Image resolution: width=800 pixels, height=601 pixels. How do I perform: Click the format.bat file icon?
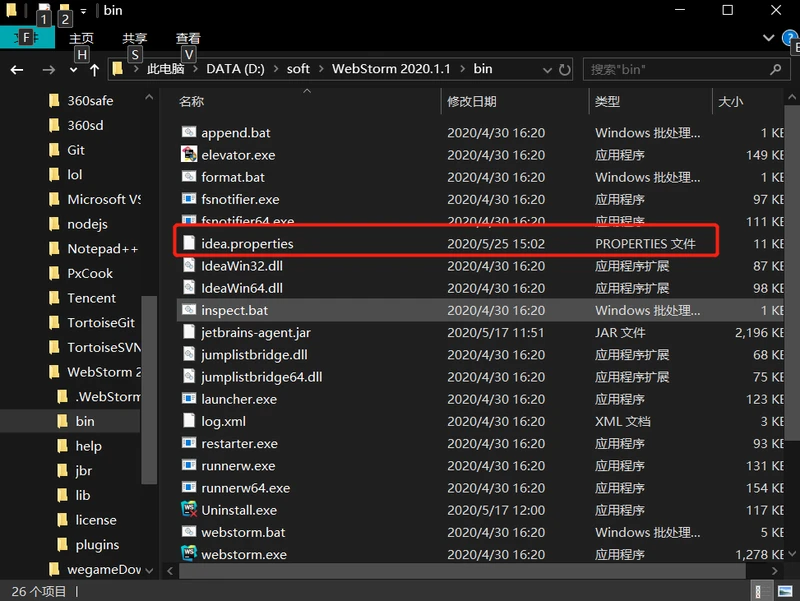click(189, 177)
